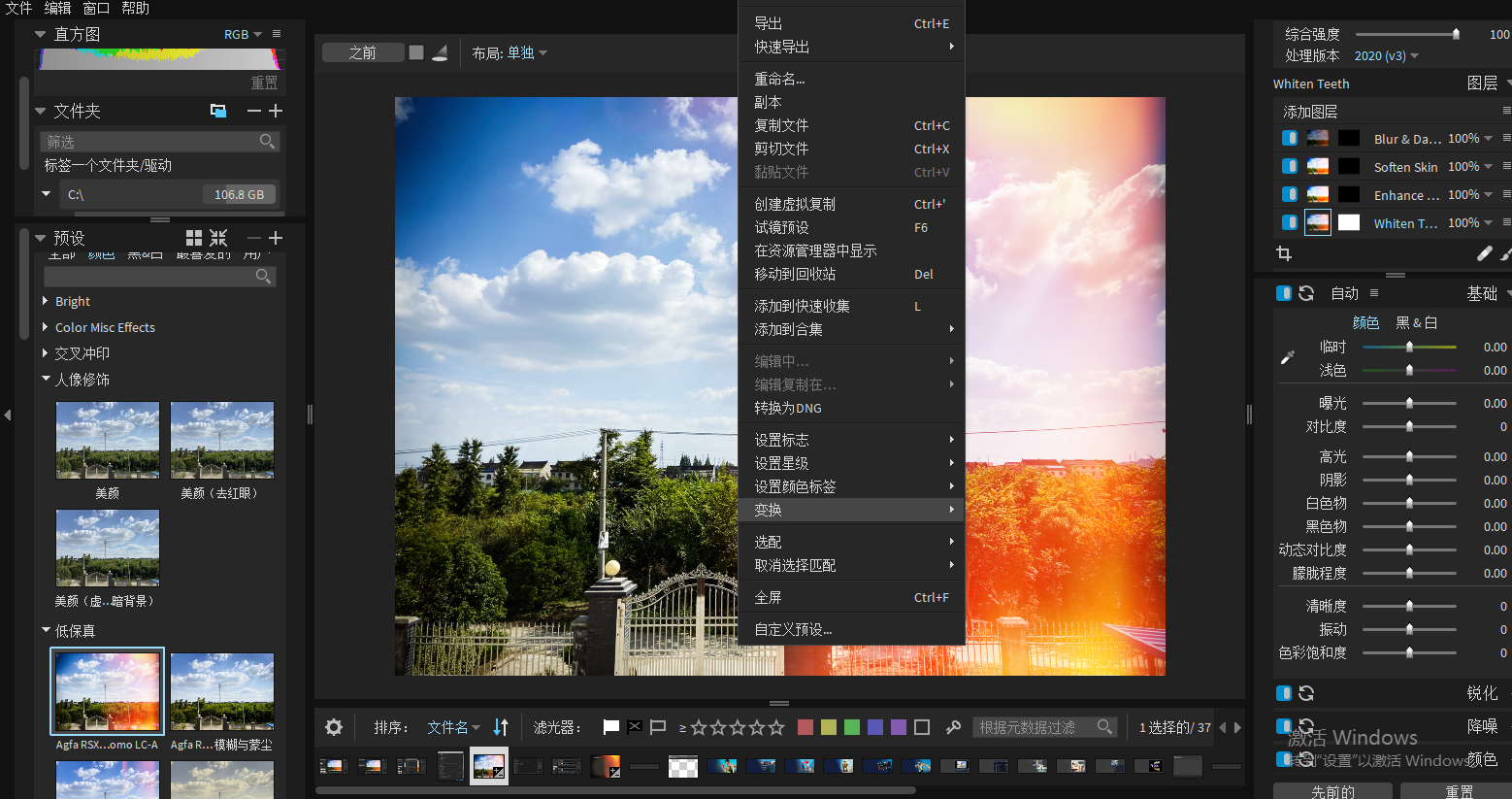
Task: Disable the 锐化 sharpening section toggle
Action: click(1283, 693)
